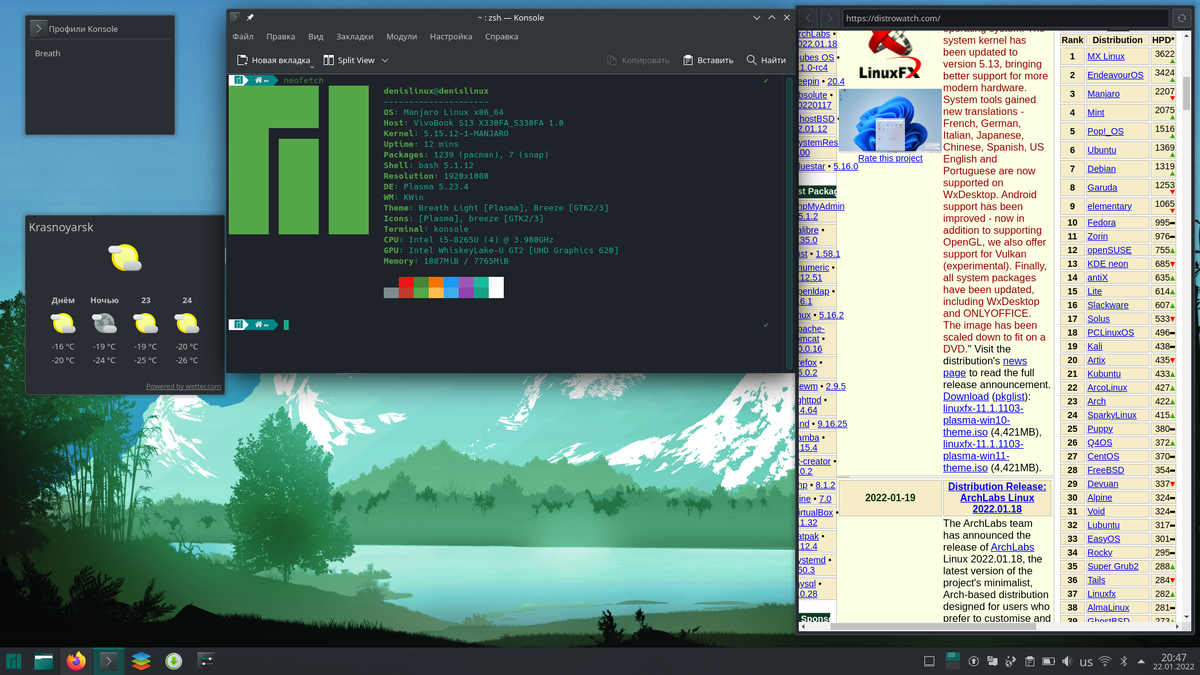
Task: Open the file manager from taskbar
Action: click(x=44, y=661)
